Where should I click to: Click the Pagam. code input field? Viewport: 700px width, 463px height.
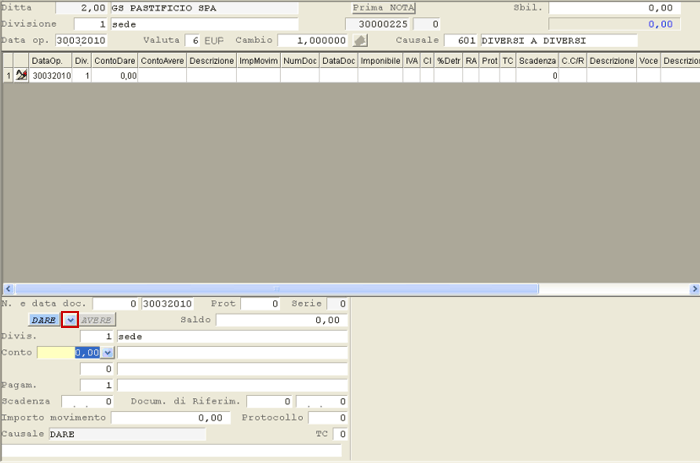pyautogui.click(x=97, y=385)
